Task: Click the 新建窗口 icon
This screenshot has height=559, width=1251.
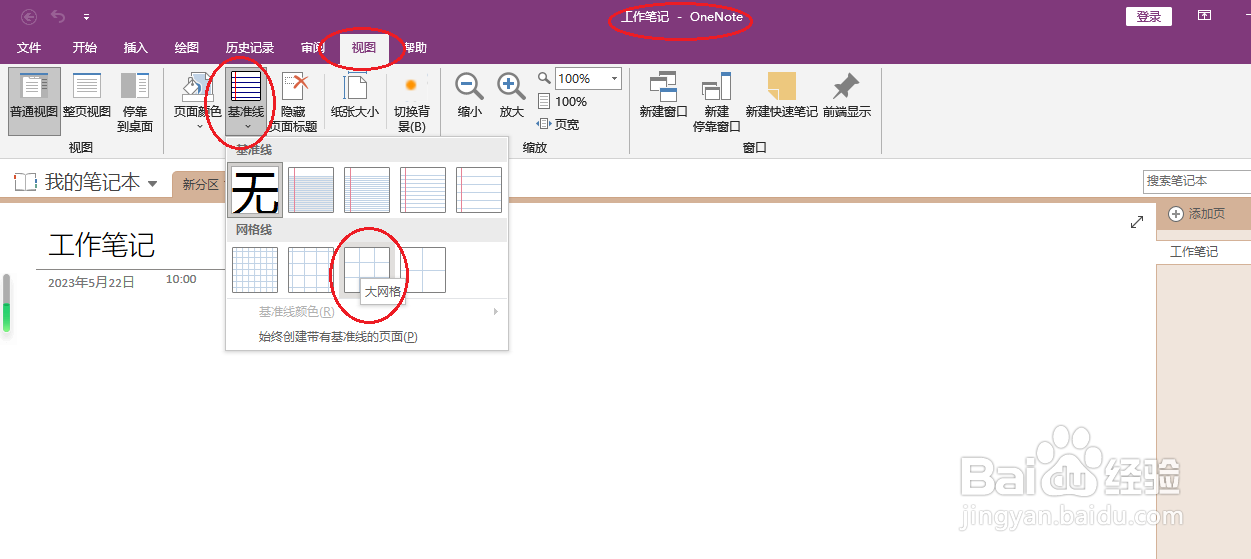Action: click(x=663, y=96)
